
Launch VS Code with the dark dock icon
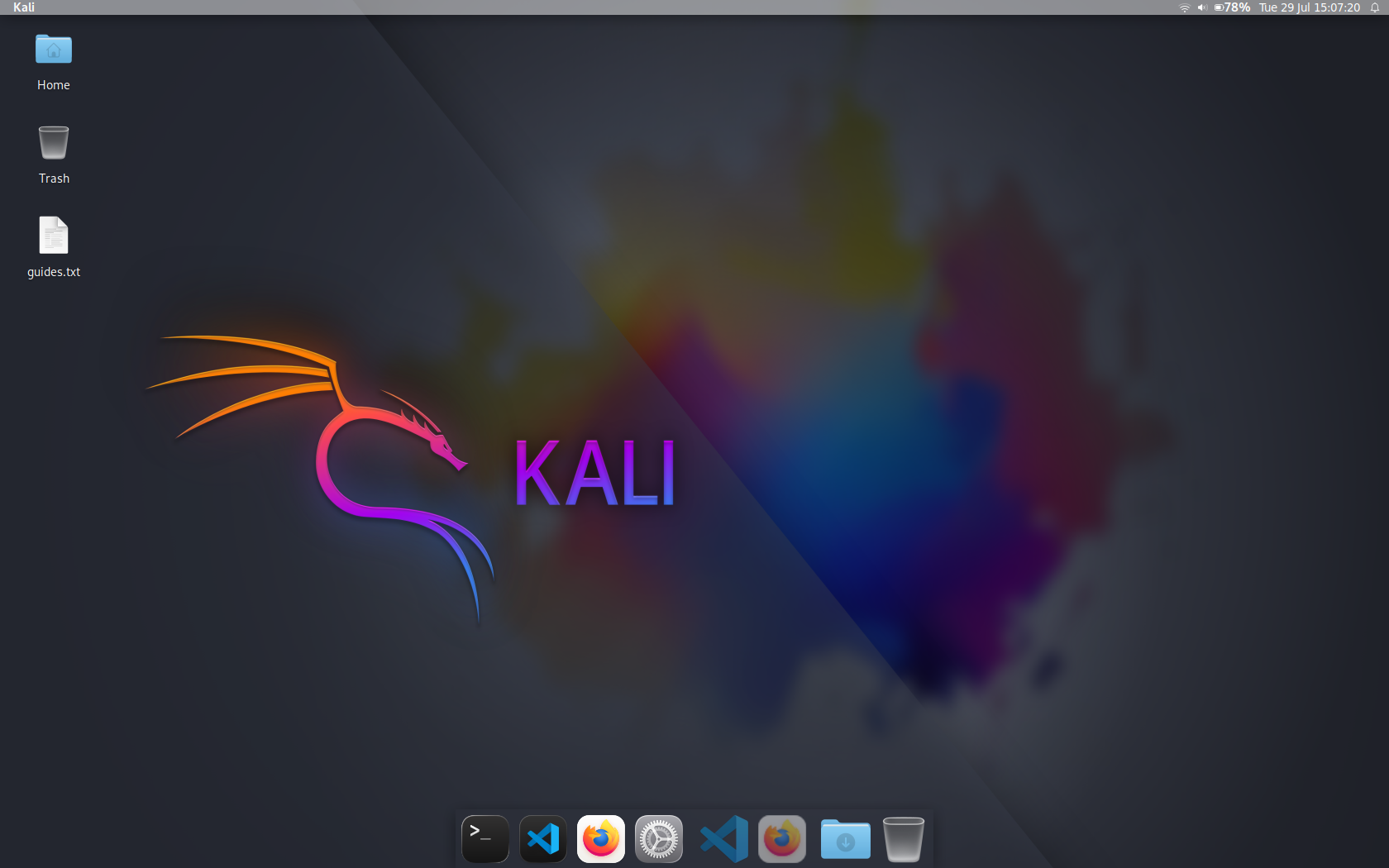[x=543, y=839]
